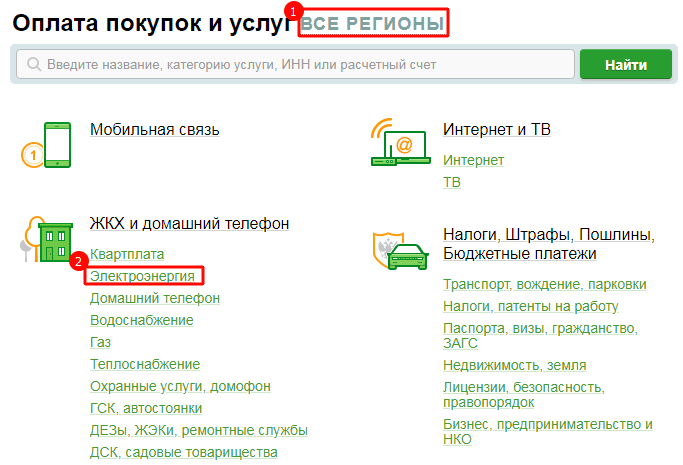683x465 pixels.
Task: Open the Электроэнергия link
Action: [142, 276]
